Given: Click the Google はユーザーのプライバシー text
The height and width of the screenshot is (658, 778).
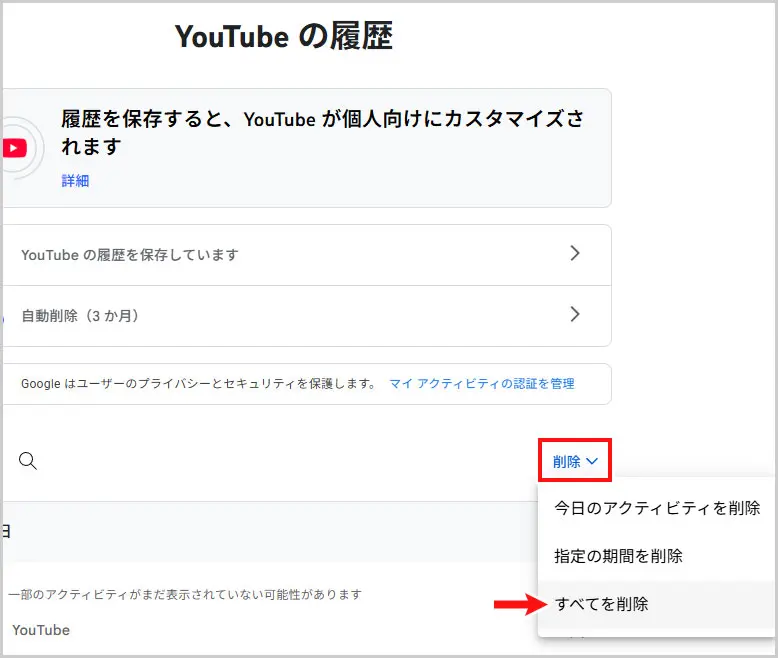Looking at the screenshot, I should point(198,384).
